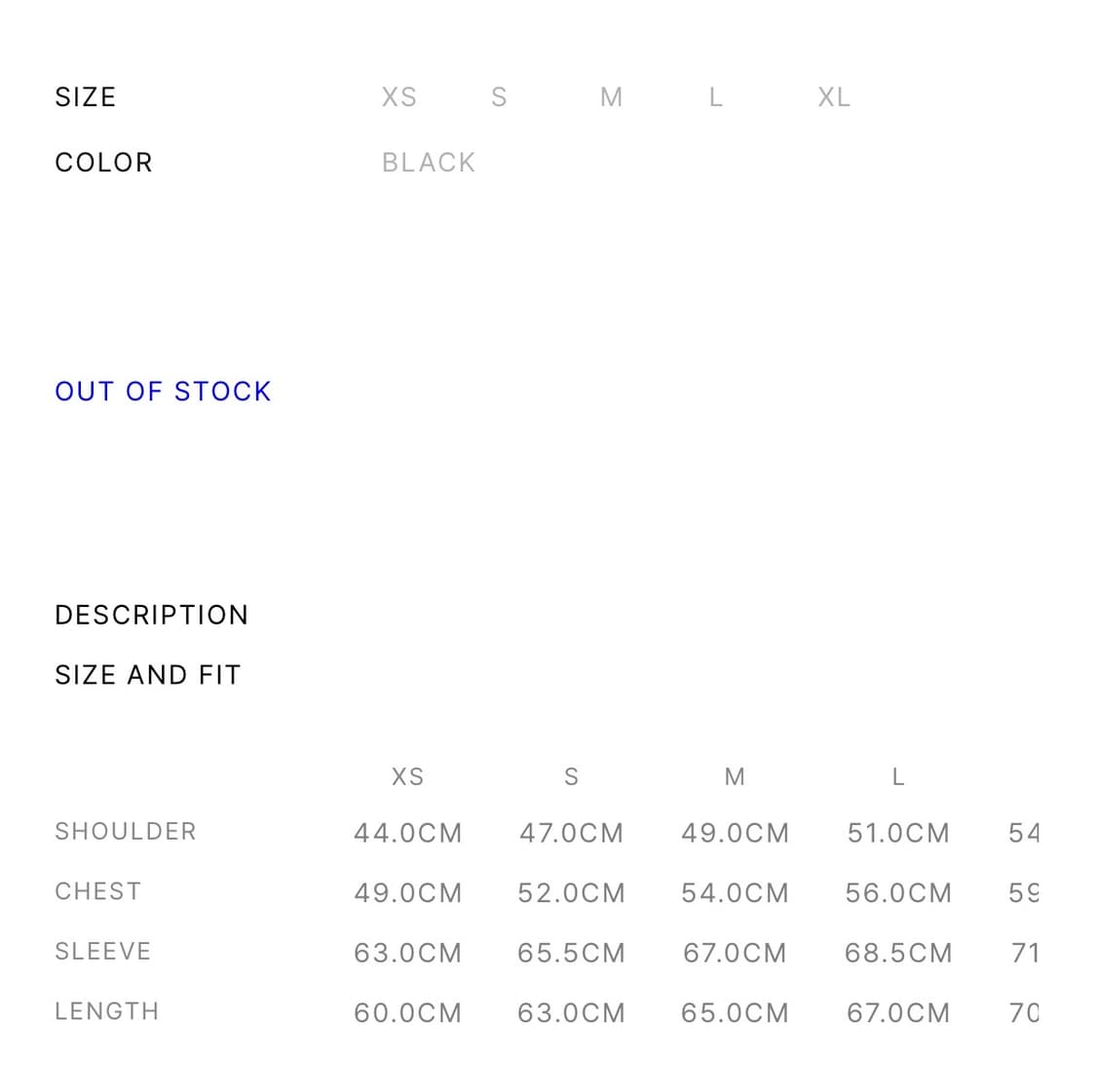The width and height of the screenshot is (1096, 1092).
Task: Click the OUT OF STOCK link
Action: [163, 392]
